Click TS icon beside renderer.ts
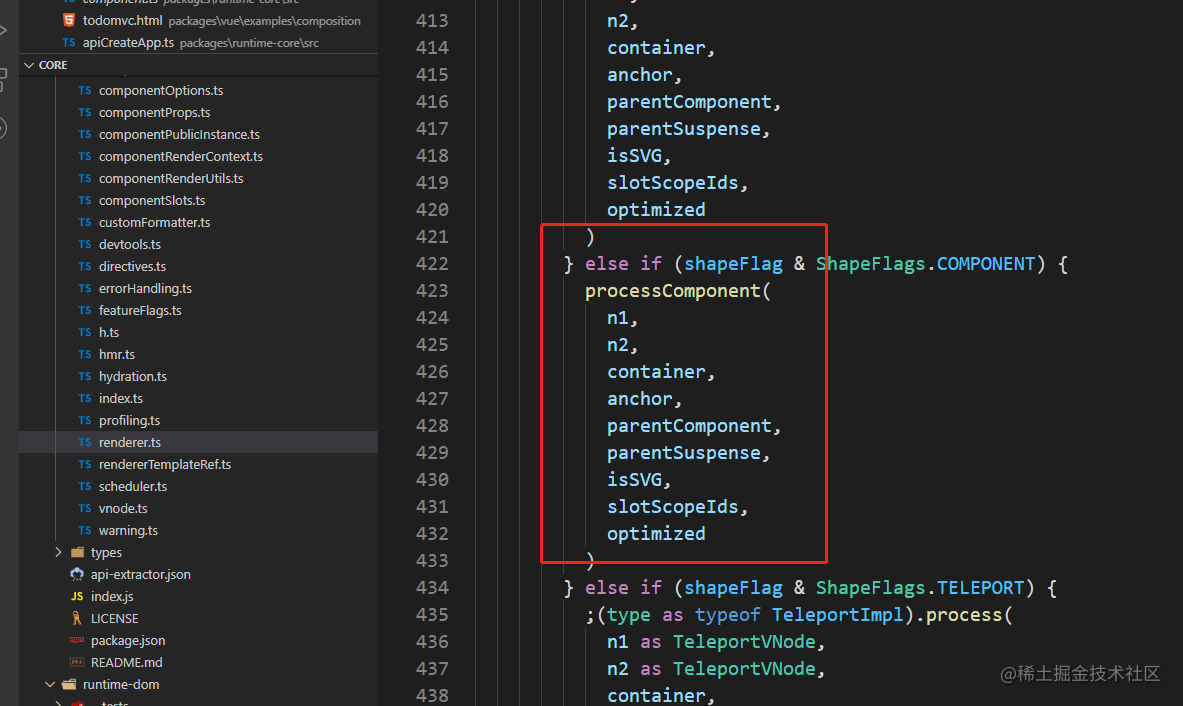1183x706 pixels. click(x=84, y=443)
